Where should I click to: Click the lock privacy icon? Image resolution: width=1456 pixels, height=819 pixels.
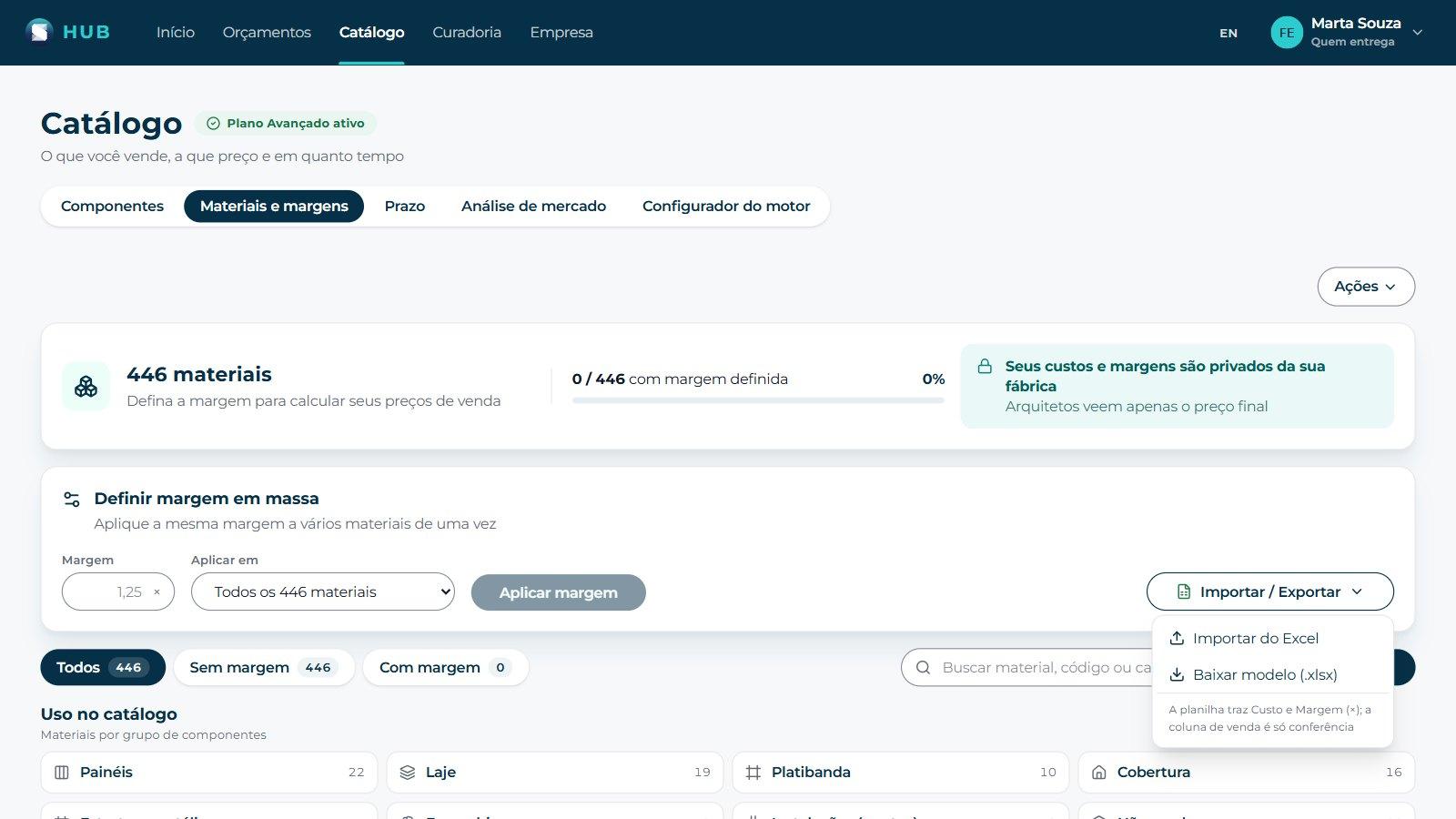click(x=984, y=367)
